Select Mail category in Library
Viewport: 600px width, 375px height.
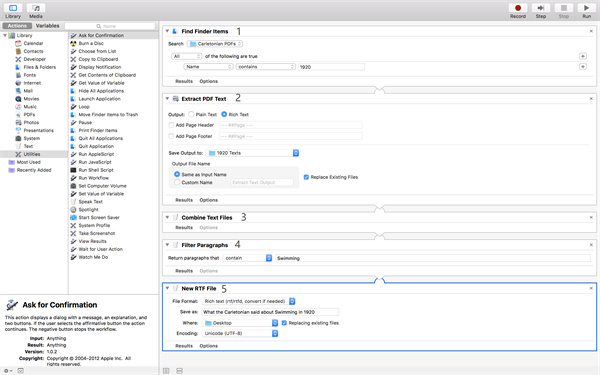click(28, 91)
